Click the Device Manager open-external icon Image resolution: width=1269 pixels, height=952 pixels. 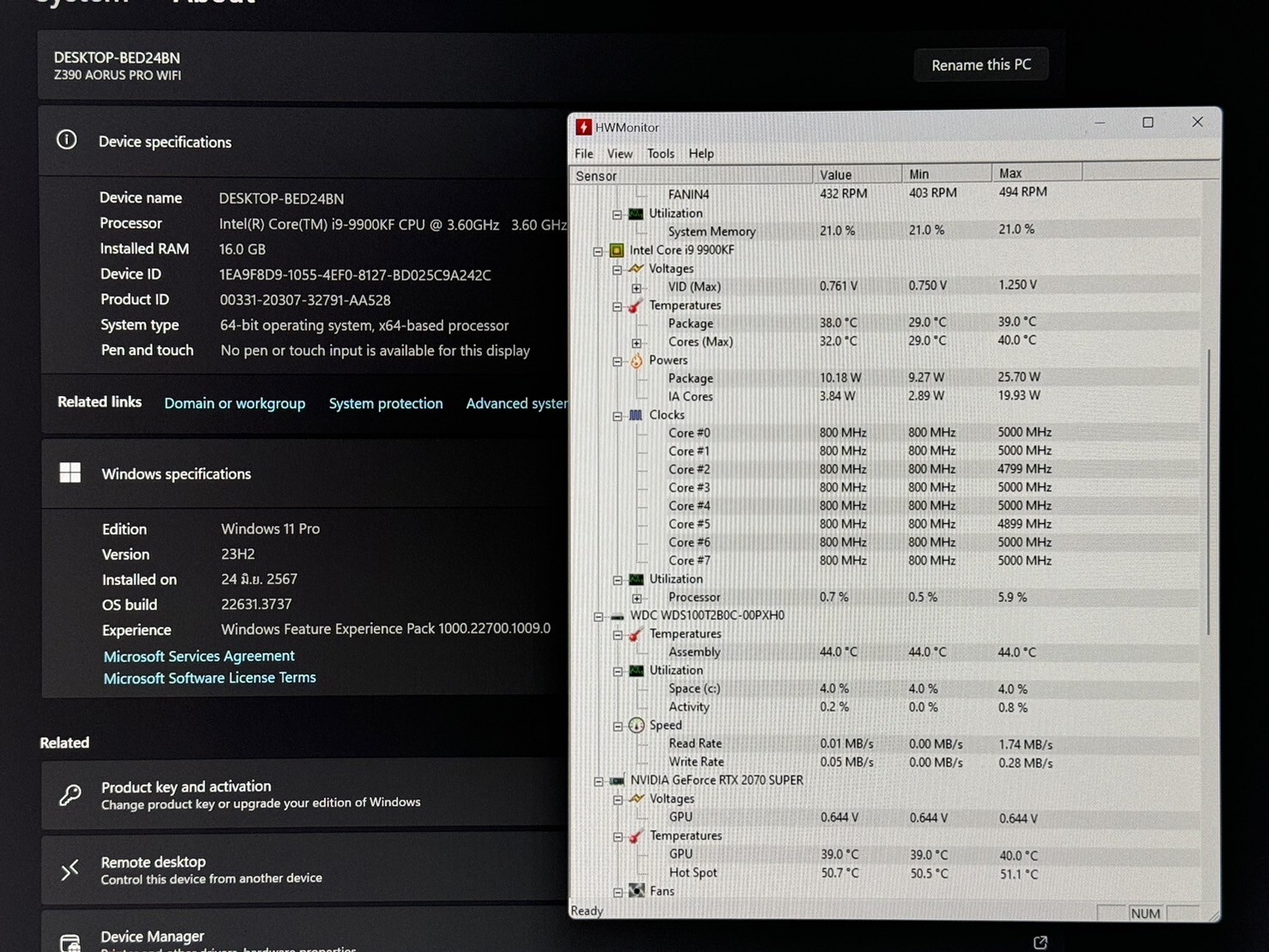click(x=1040, y=943)
